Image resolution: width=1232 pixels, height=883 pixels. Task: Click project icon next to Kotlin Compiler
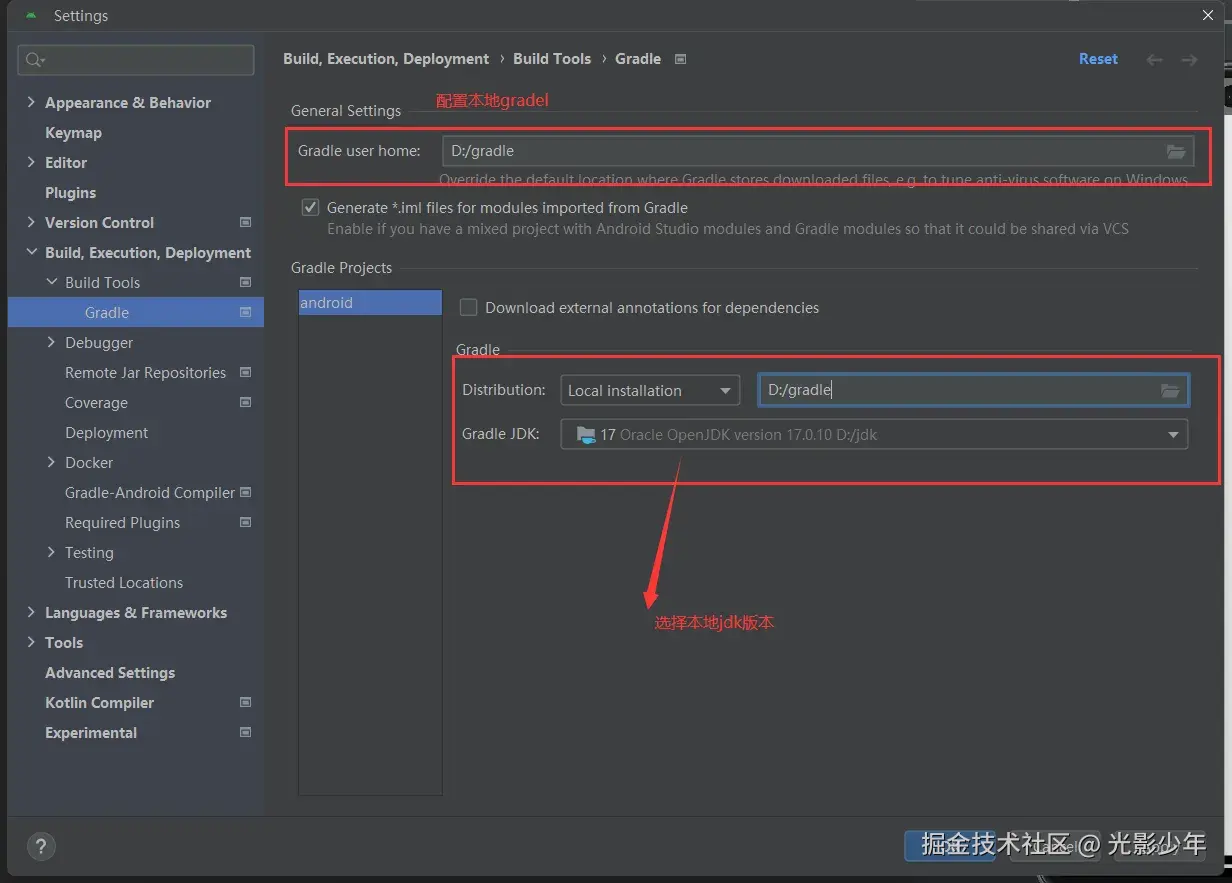pos(246,702)
